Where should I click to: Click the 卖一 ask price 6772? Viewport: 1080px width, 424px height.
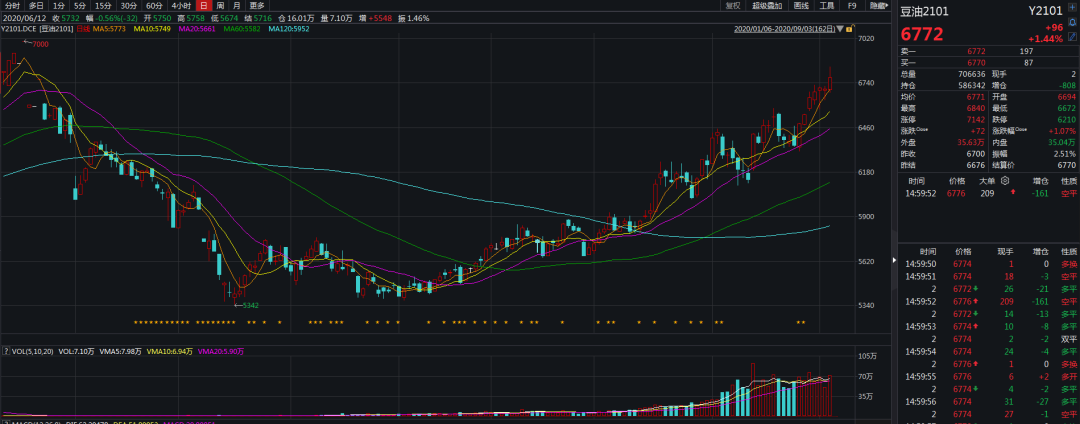pos(977,52)
